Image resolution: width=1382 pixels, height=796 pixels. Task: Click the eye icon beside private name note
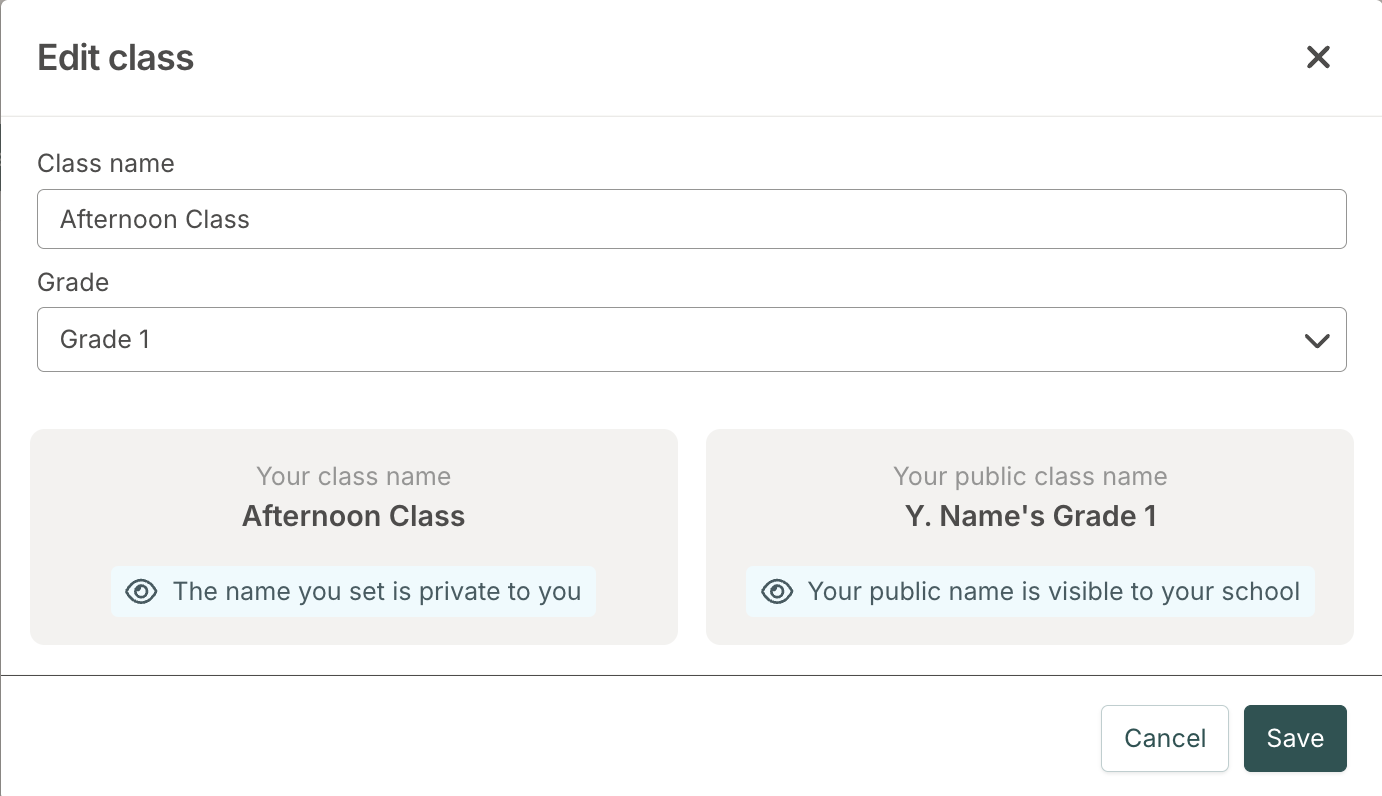[x=141, y=592]
